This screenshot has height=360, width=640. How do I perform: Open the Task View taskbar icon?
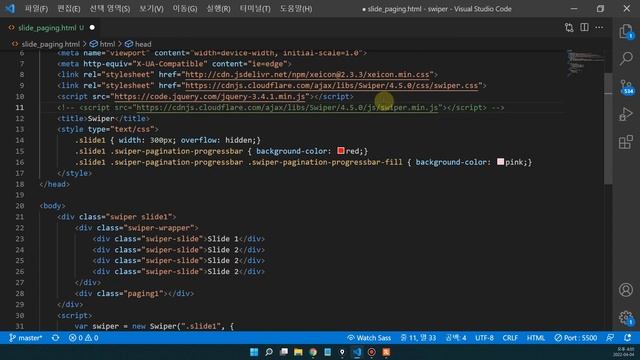(x=284, y=352)
